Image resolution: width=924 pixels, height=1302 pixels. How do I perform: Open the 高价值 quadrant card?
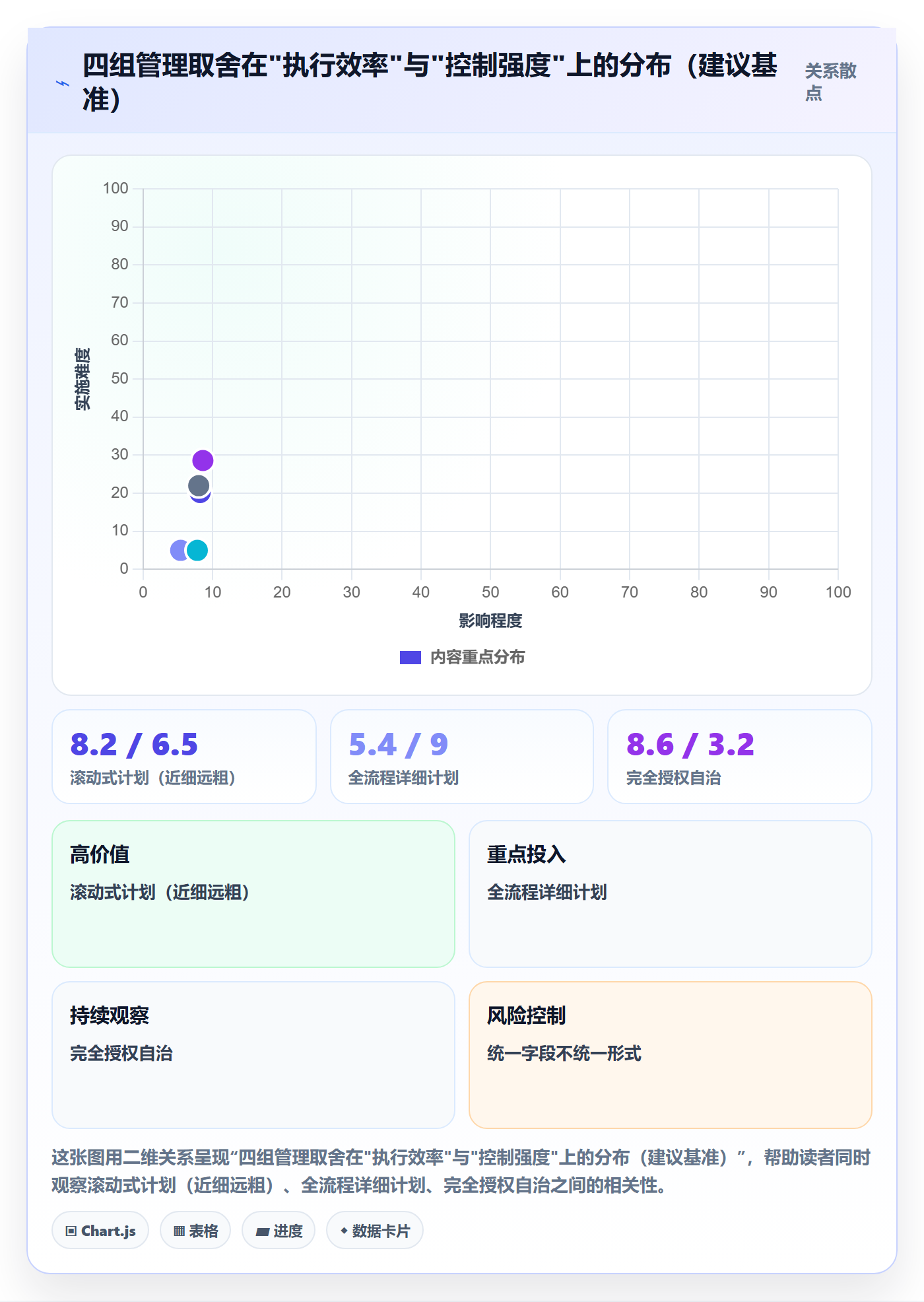coord(253,894)
